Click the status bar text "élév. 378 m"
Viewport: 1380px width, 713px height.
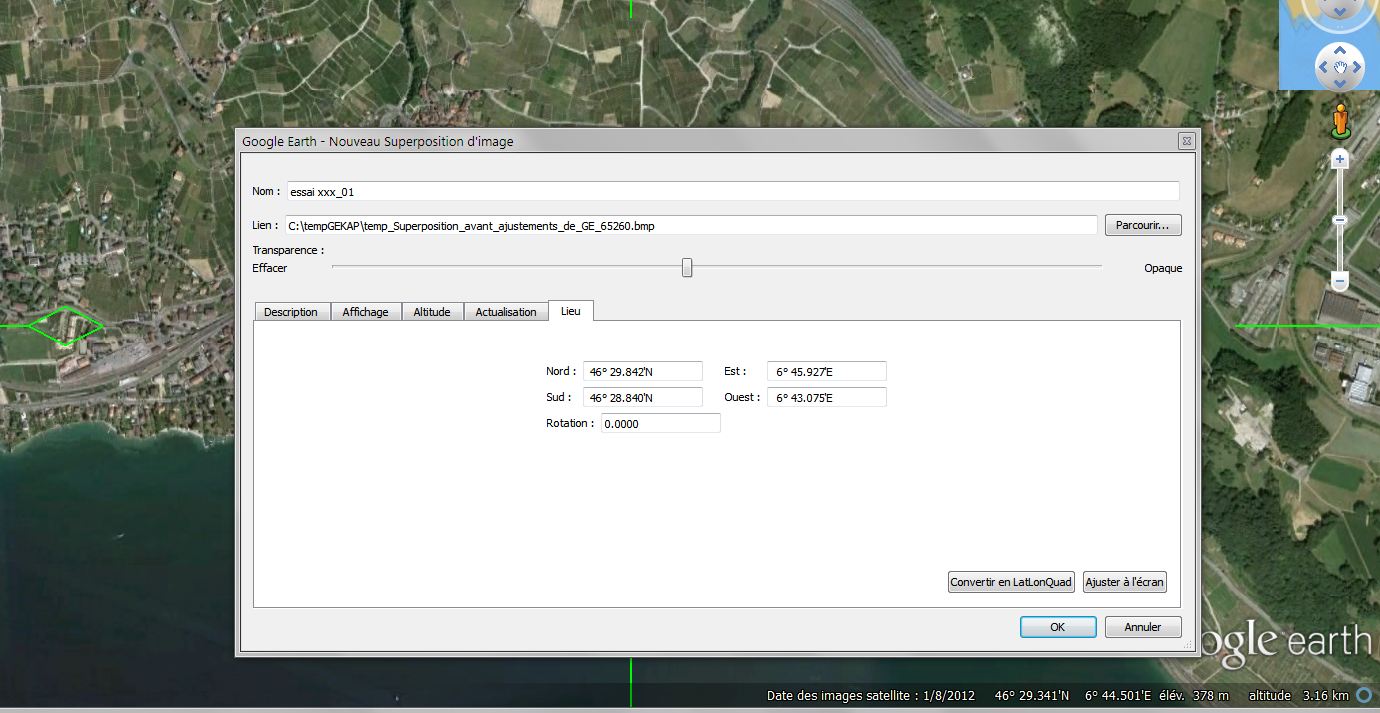1194,696
